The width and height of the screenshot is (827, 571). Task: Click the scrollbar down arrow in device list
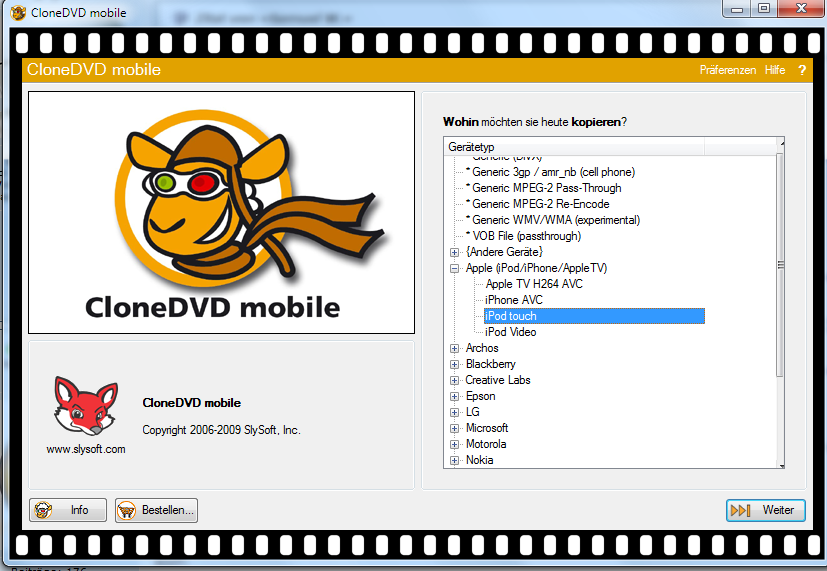pyautogui.click(x=782, y=466)
